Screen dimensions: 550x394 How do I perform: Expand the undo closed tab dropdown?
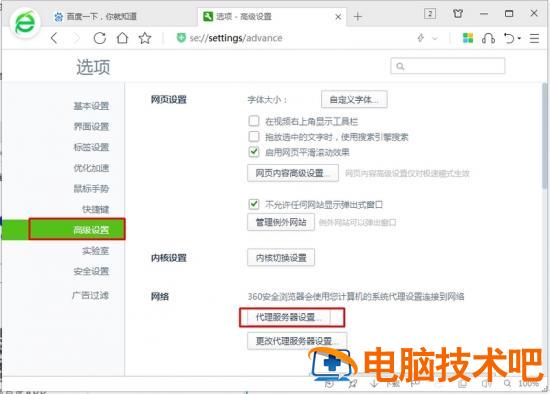(x=519, y=38)
